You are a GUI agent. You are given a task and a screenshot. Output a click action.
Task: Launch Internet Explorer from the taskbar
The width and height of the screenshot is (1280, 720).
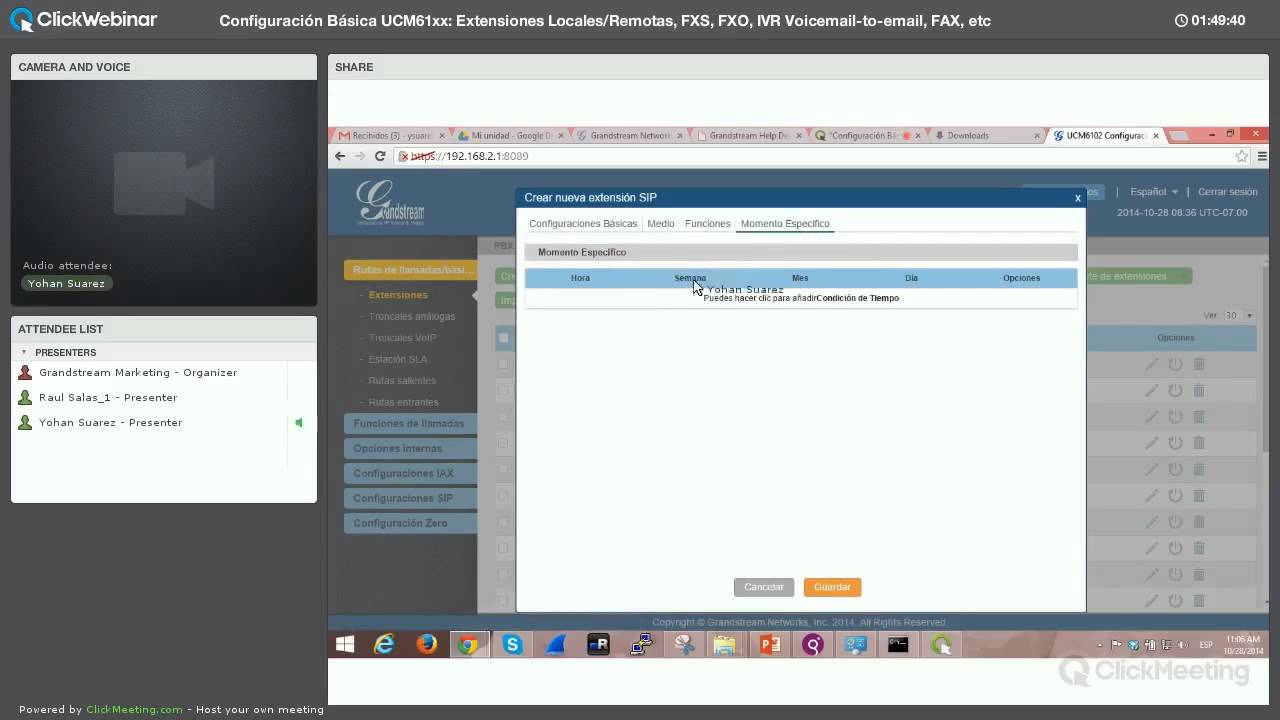384,645
